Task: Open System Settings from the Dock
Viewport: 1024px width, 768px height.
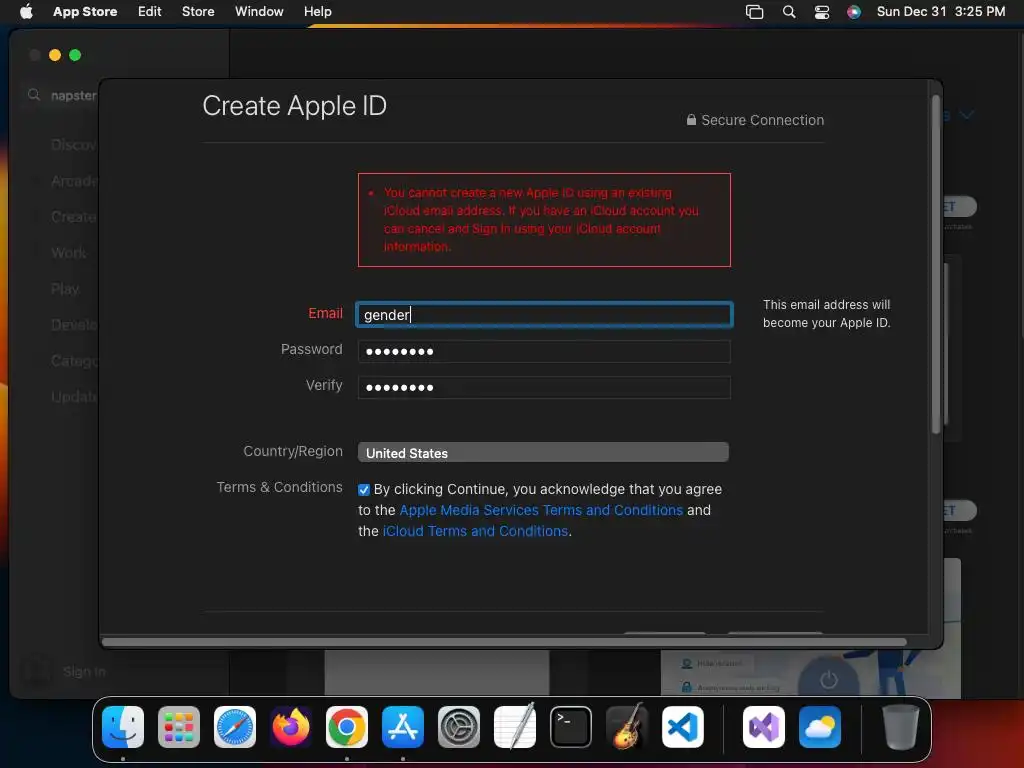Action: 458,726
